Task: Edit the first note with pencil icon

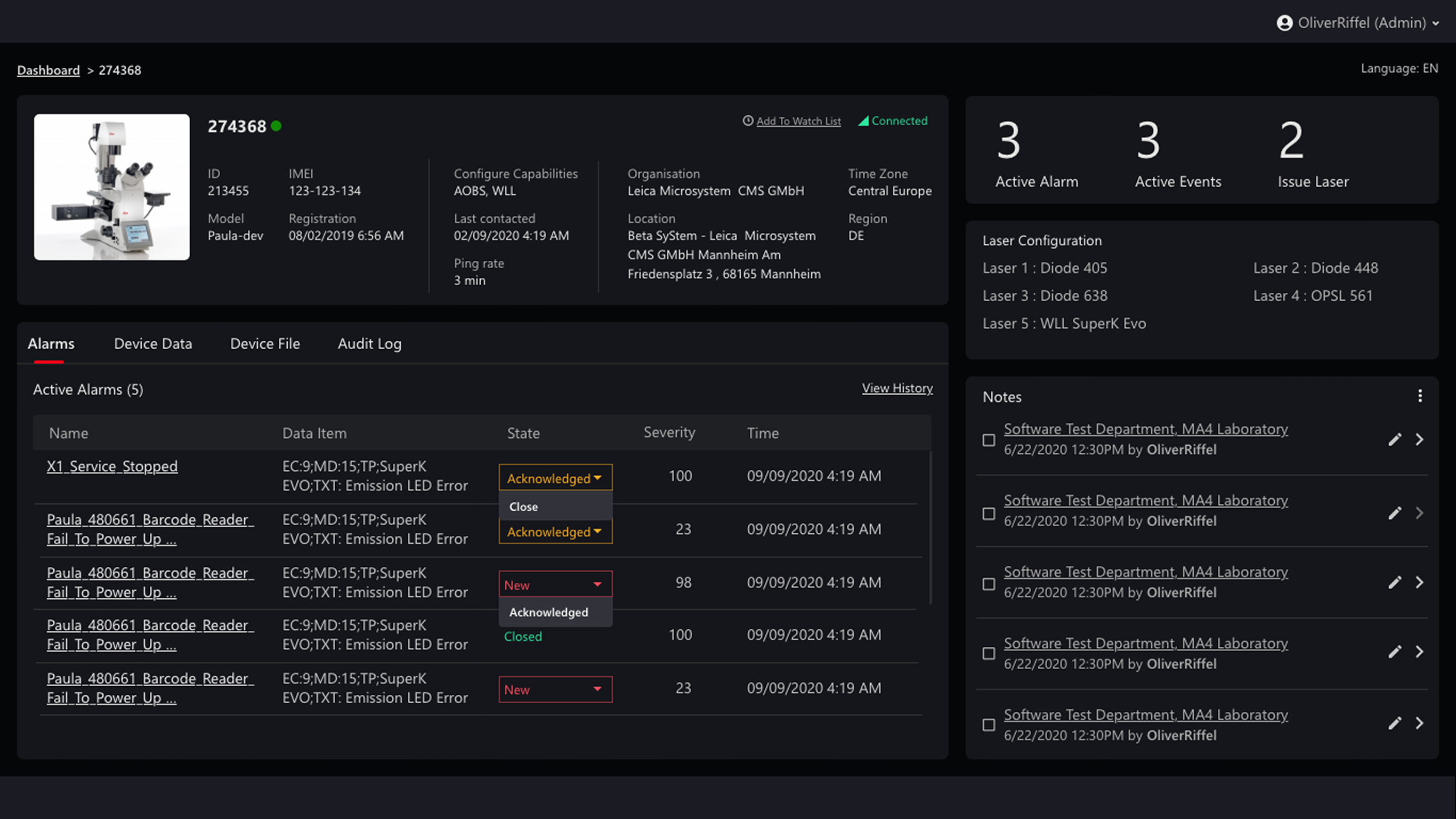Action: click(x=1394, y=439)
